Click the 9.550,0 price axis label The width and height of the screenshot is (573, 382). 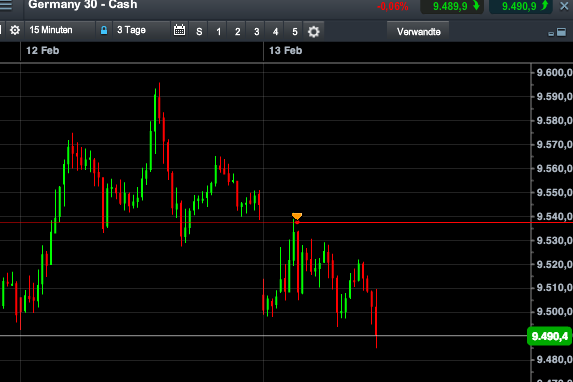click(554, 192)
